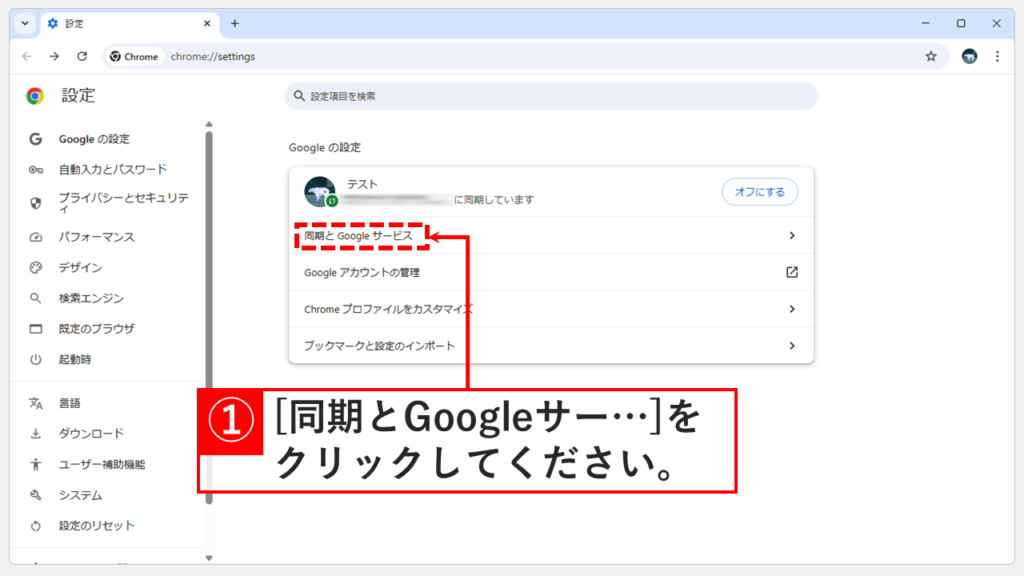
Task: Click the wrench icon beside システム
Action: pyautogui.click(x=34, y=495)
